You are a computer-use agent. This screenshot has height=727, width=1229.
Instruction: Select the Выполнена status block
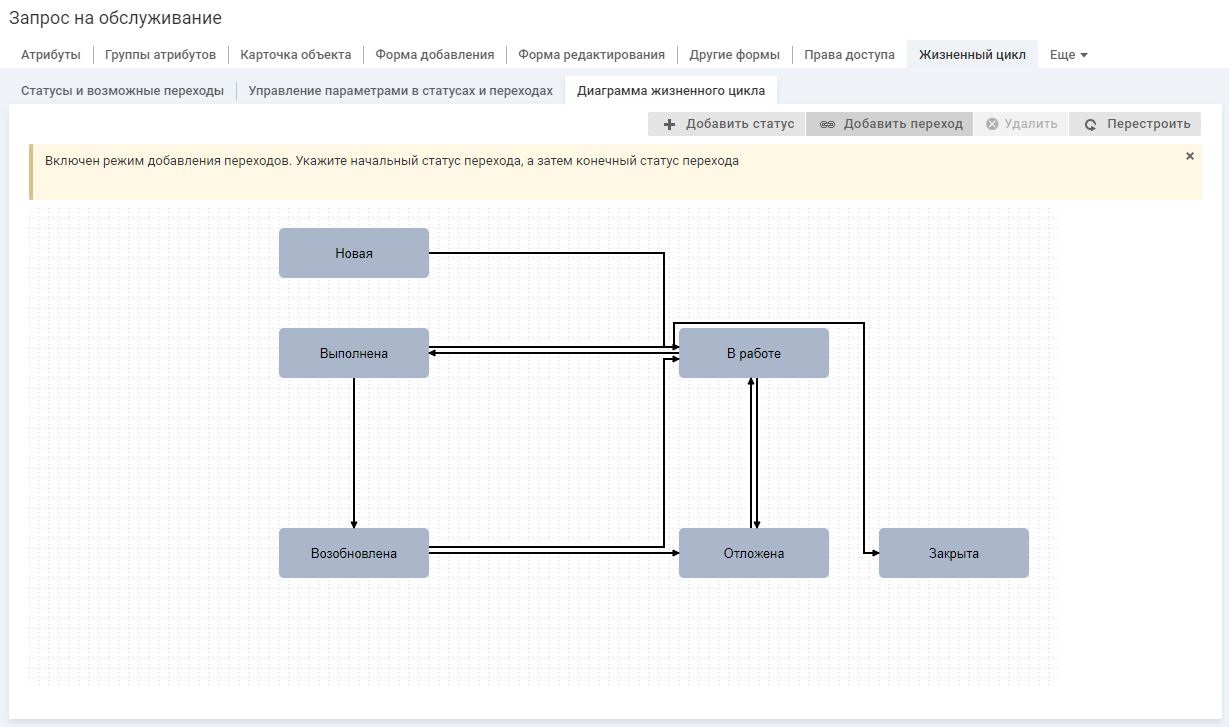click(x=354, y=353)
